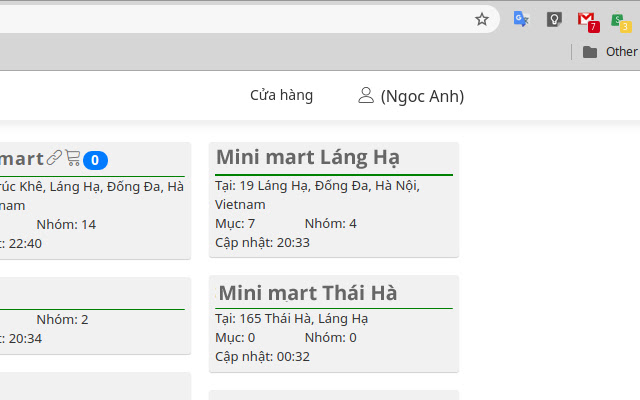Image resolution: width=640 pixels, height=400 pixels.
Task: Click the blue cart count badge
Action: (95, 160)
